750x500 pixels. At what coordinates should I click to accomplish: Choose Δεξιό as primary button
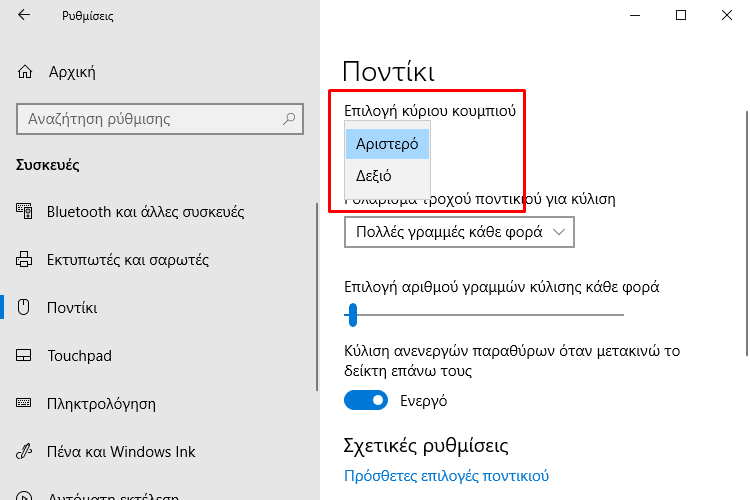[x=374, y=176]
